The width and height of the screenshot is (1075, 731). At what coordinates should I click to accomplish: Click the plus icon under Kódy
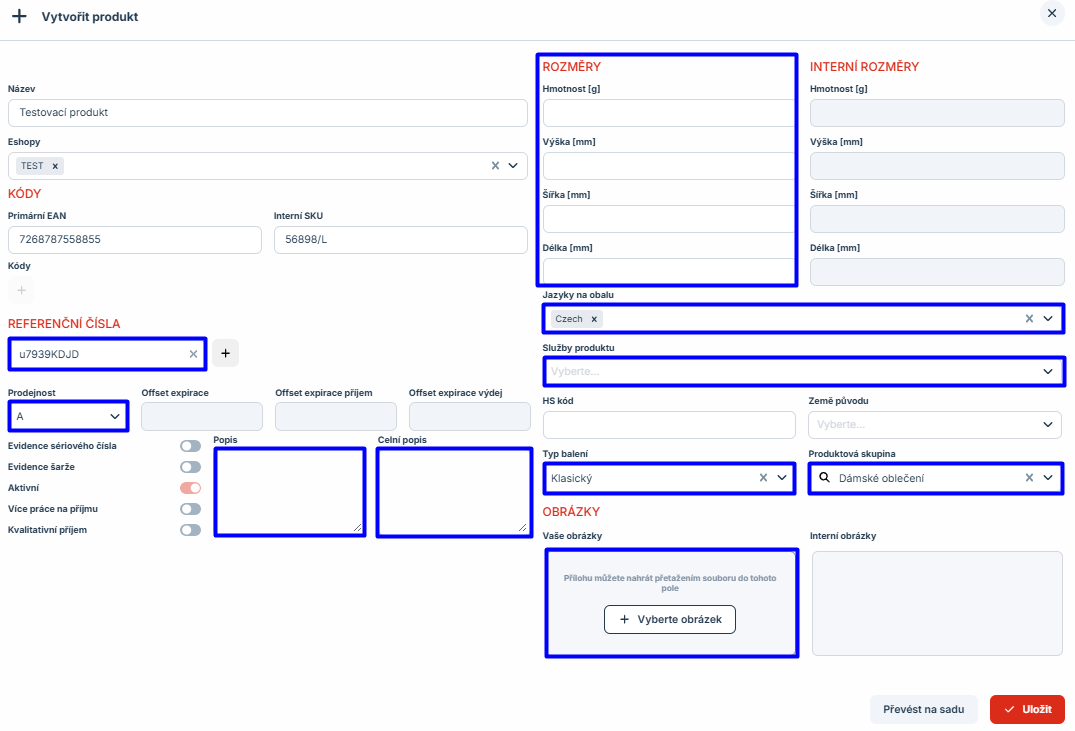(x=21, y=290)
